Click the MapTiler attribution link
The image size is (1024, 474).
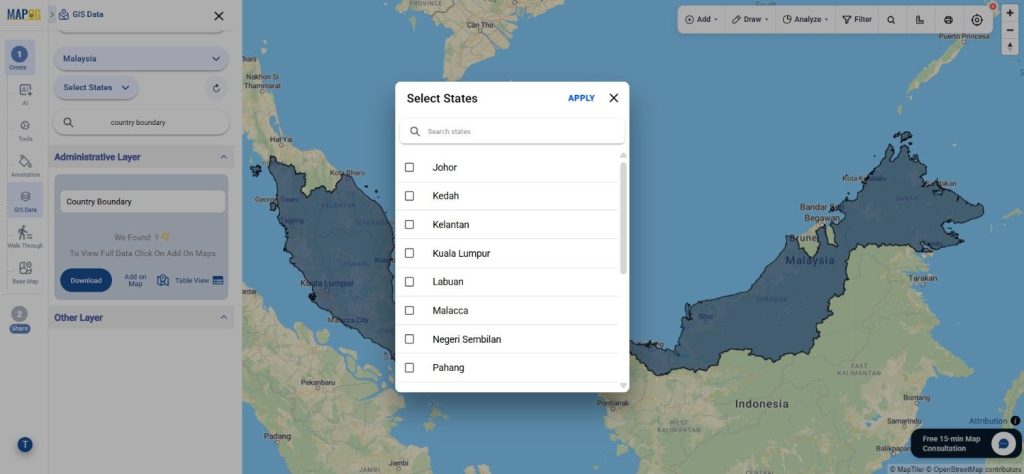[906, 469]
